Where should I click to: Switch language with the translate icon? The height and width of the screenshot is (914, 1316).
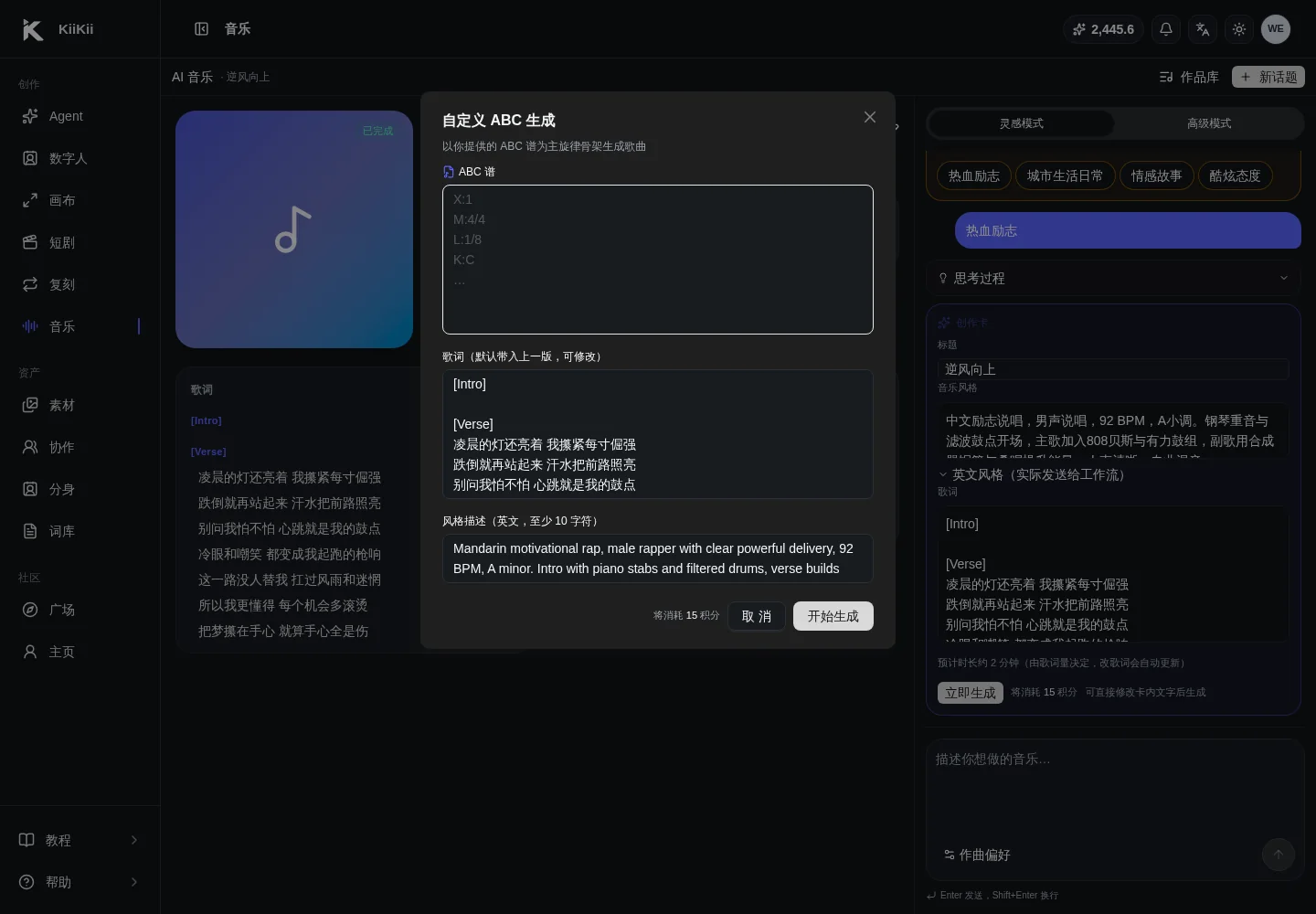(1203, 29)
